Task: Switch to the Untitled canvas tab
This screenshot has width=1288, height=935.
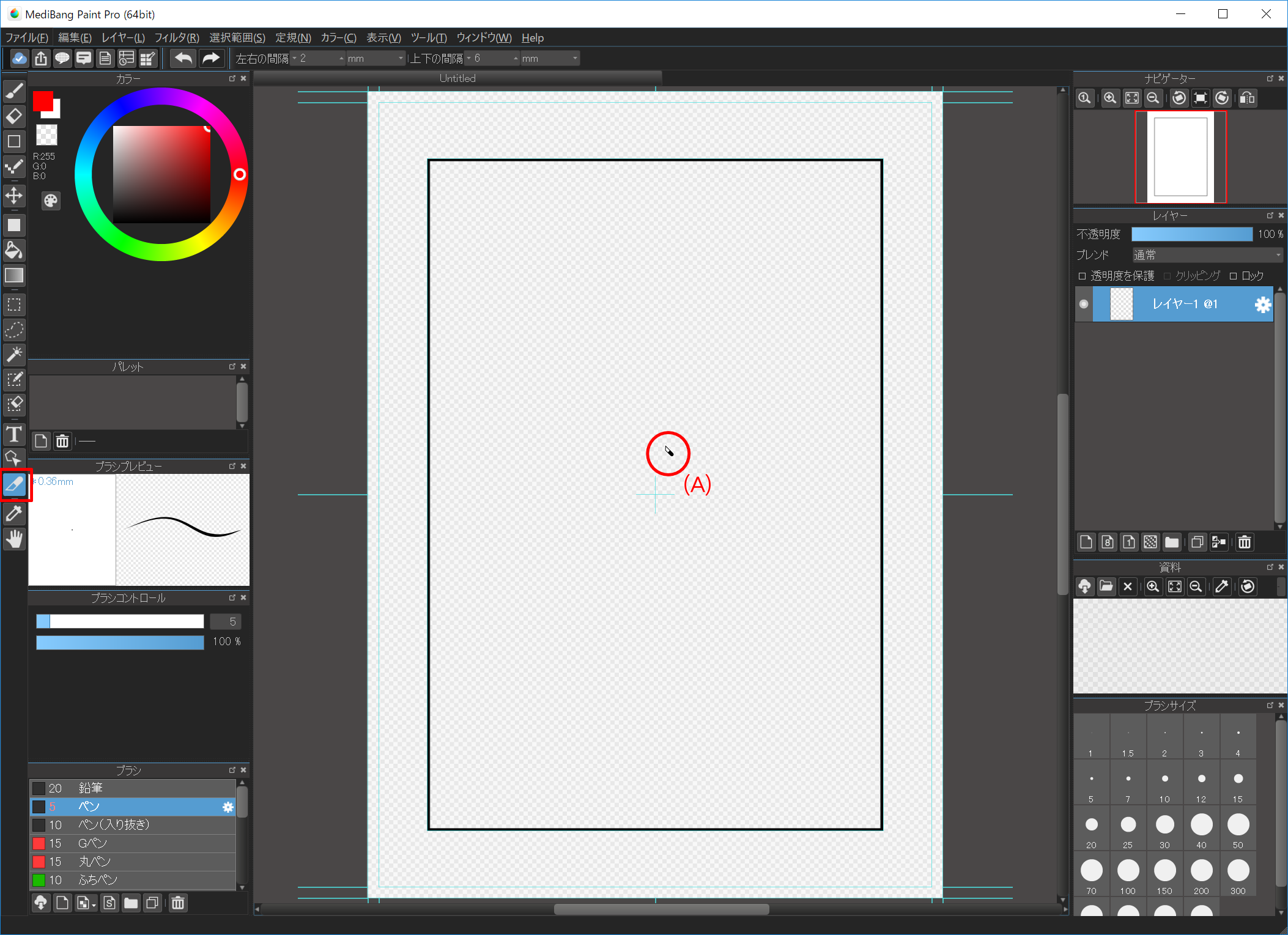Action: click(457, 78)
